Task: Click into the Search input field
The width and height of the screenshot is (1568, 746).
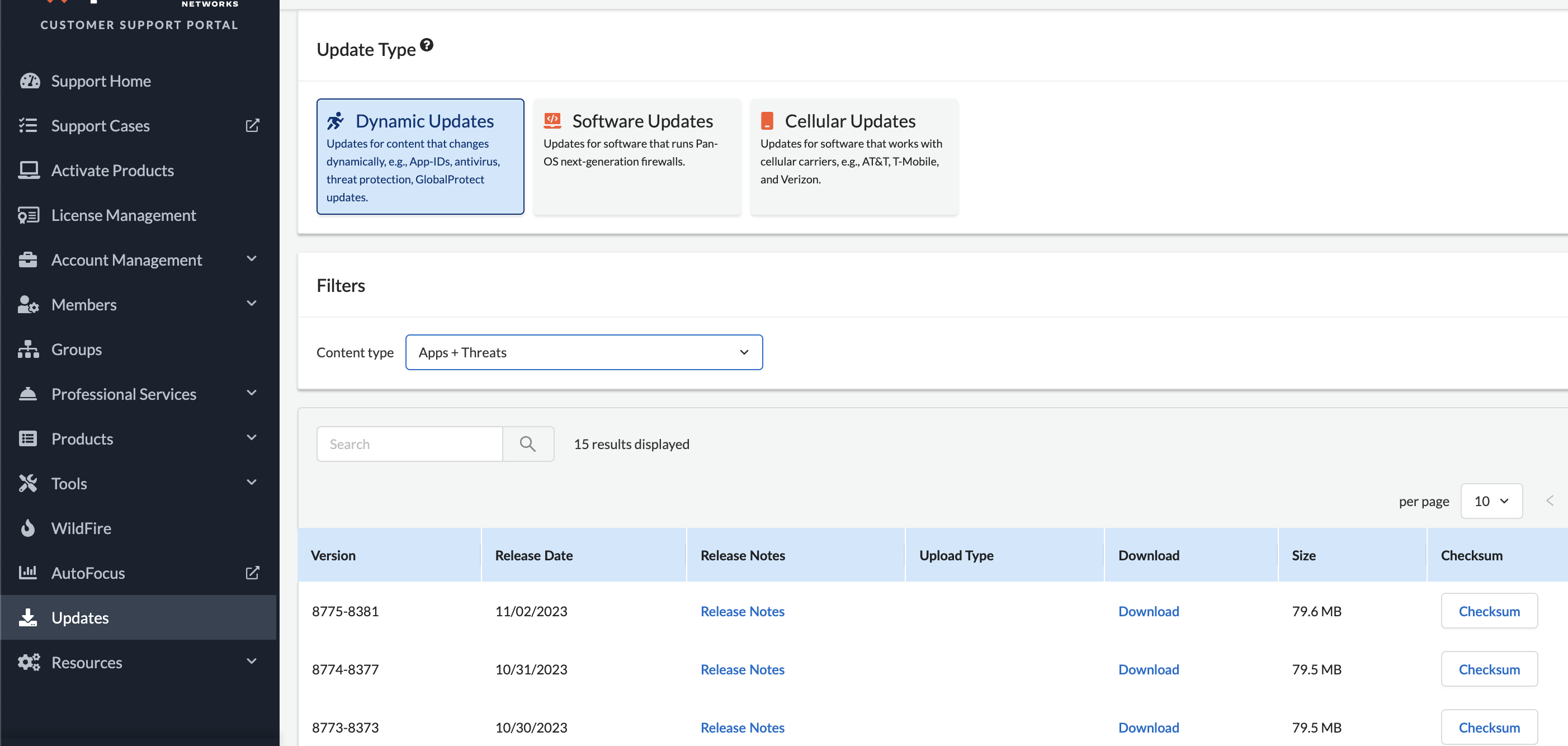Action: pos(410,444)
